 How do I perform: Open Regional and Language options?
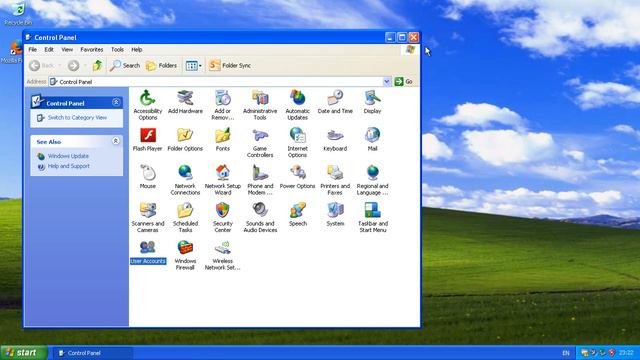[372, 180]
